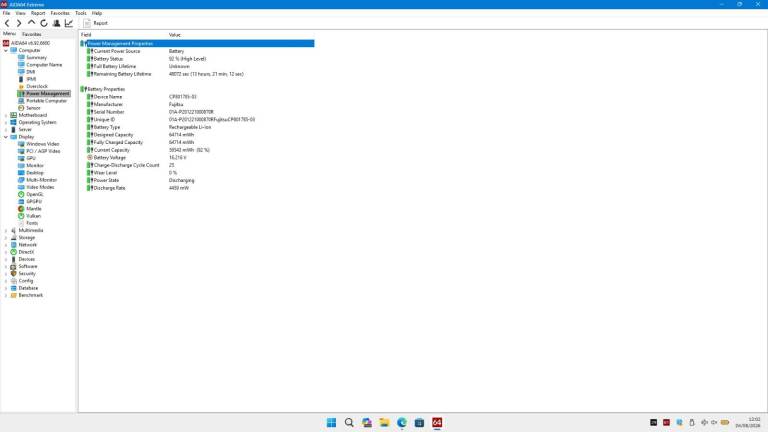Image resolution: width=768 pixels, height=432 pixels.
Task: Open the graph chart icon in toolbar
Action: pyautogui.click(x=69, y=23)
